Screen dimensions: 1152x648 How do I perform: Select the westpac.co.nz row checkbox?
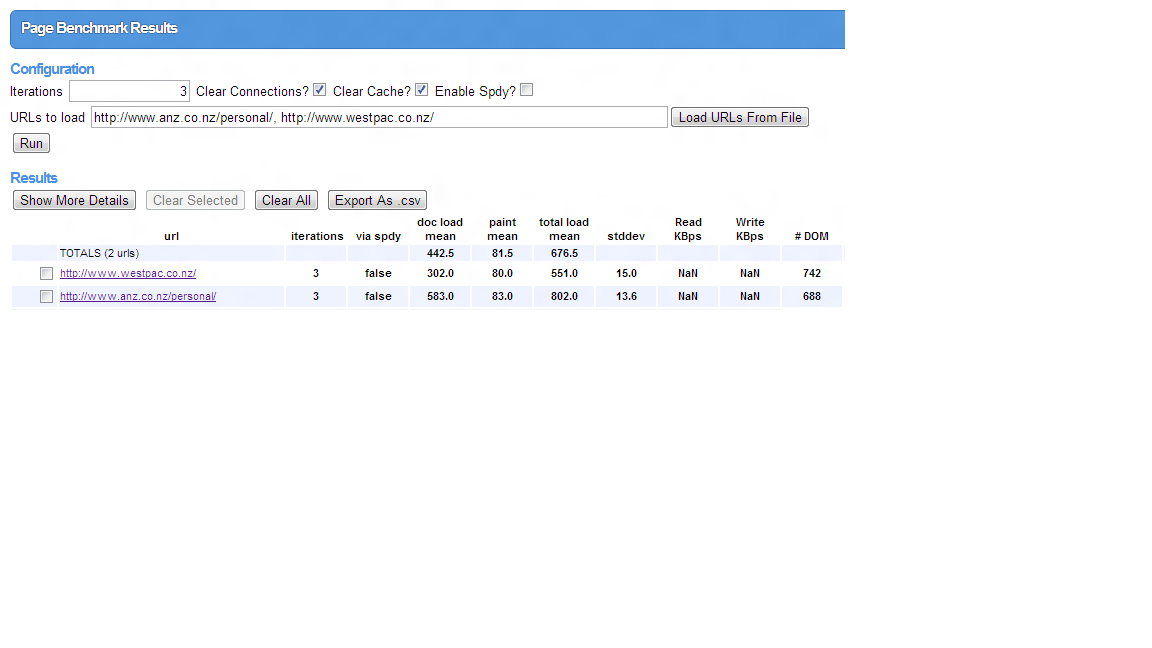click(x=46, y=273)
